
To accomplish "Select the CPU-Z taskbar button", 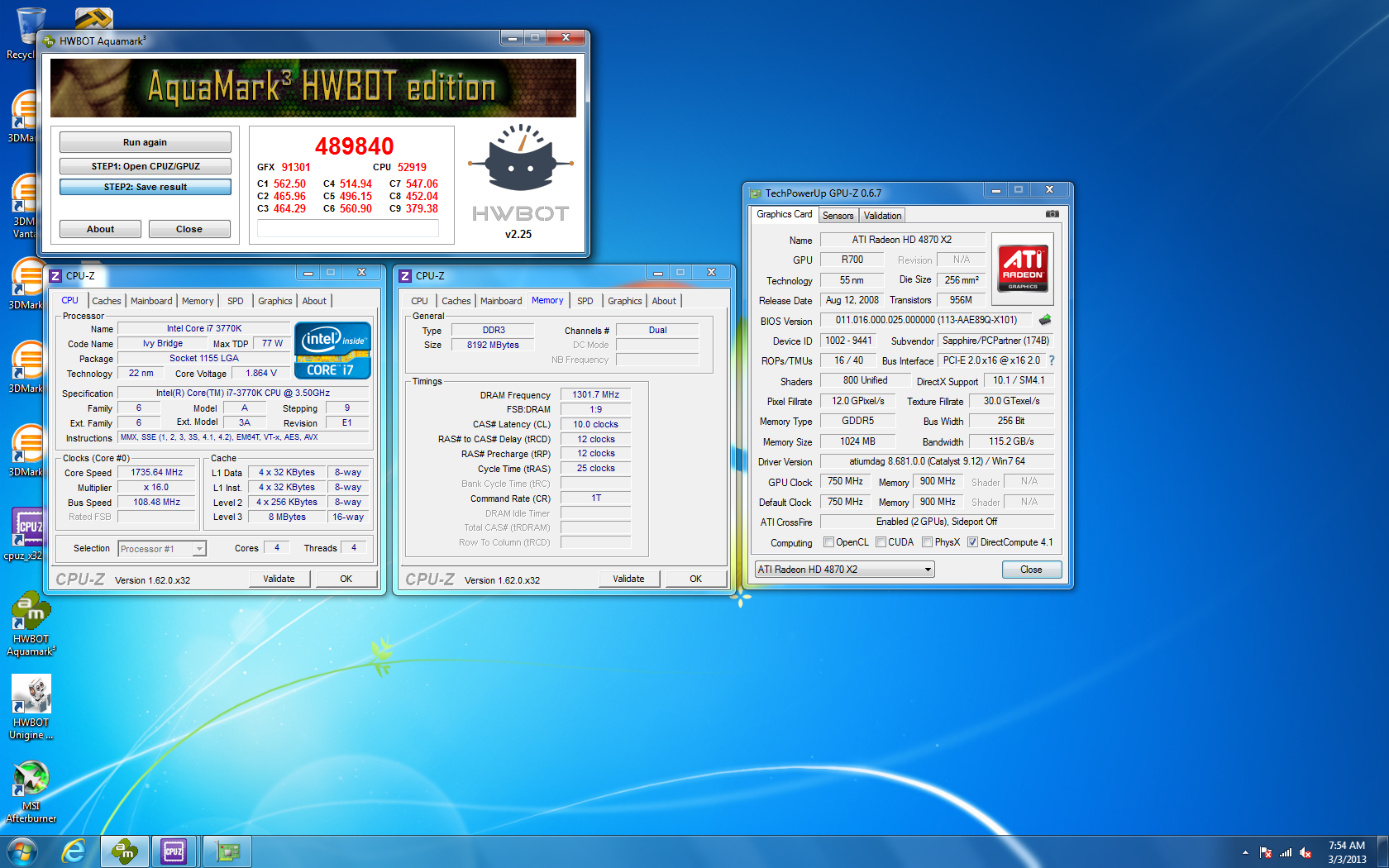I will 174,851.
